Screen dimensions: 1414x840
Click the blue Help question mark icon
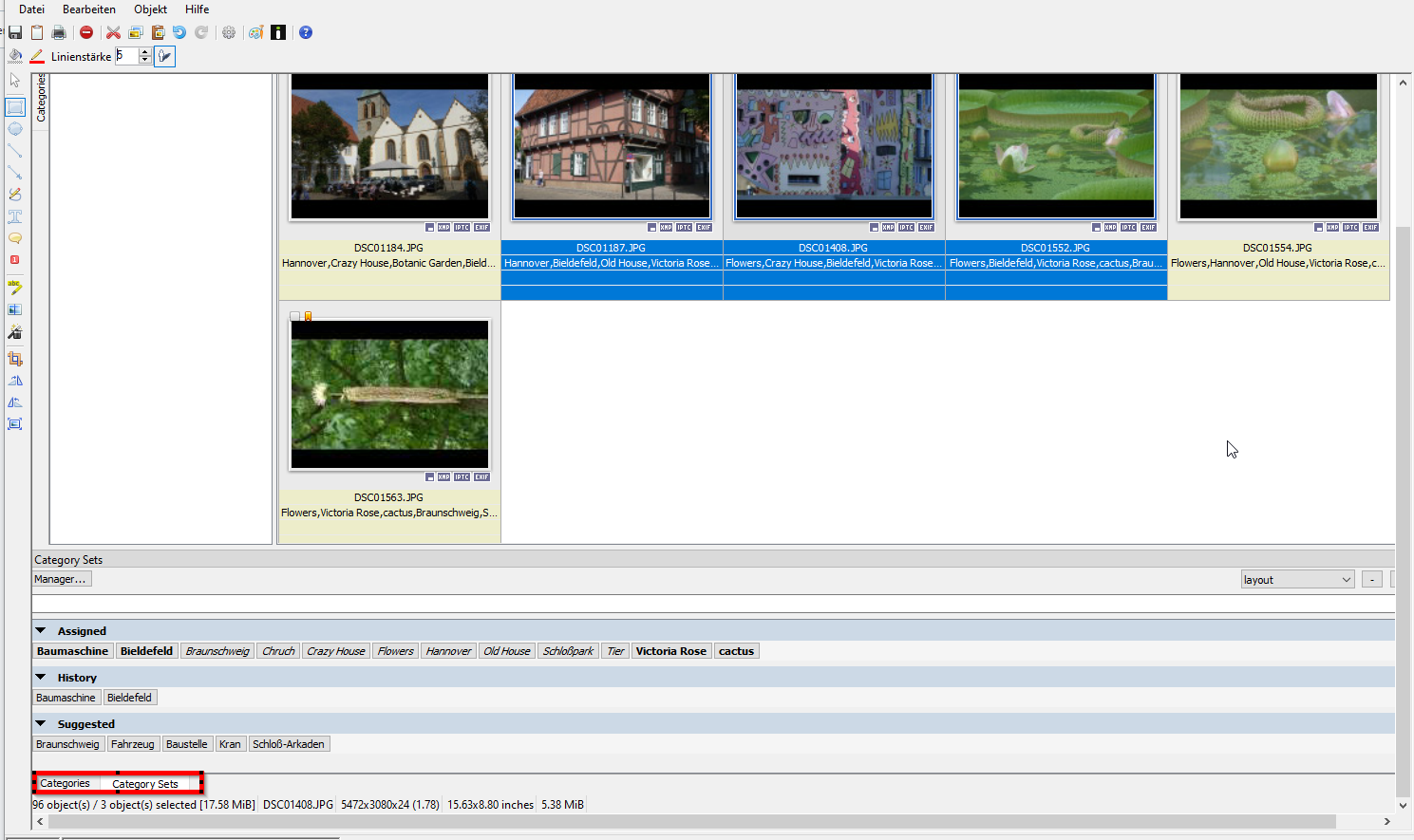click(x=306, y=32)
